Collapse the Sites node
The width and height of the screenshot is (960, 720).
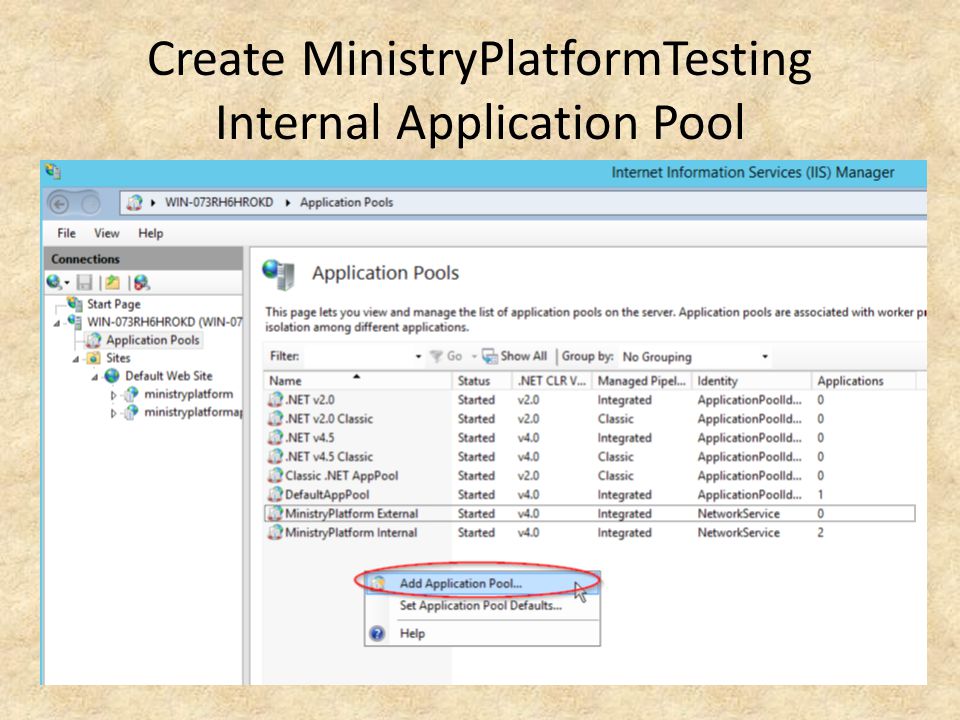click(76, 359)
